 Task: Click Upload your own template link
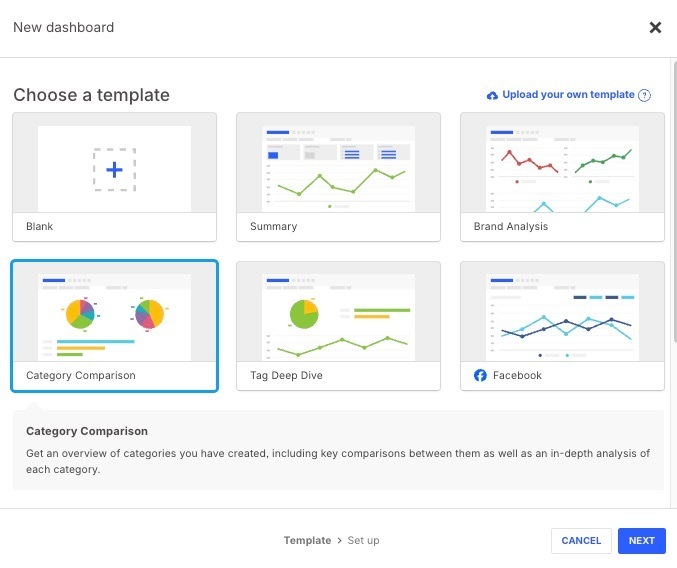[x=568, y=95]
